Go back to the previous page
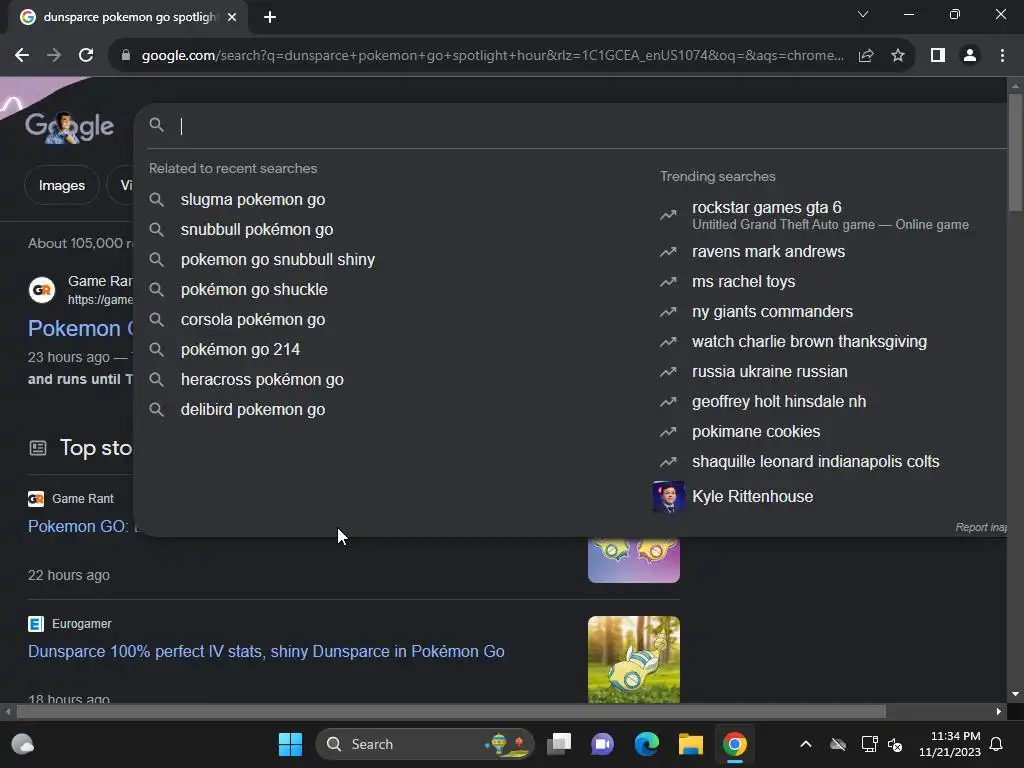Viewport: 1024px width, 768px height. [x=22, y=56]
